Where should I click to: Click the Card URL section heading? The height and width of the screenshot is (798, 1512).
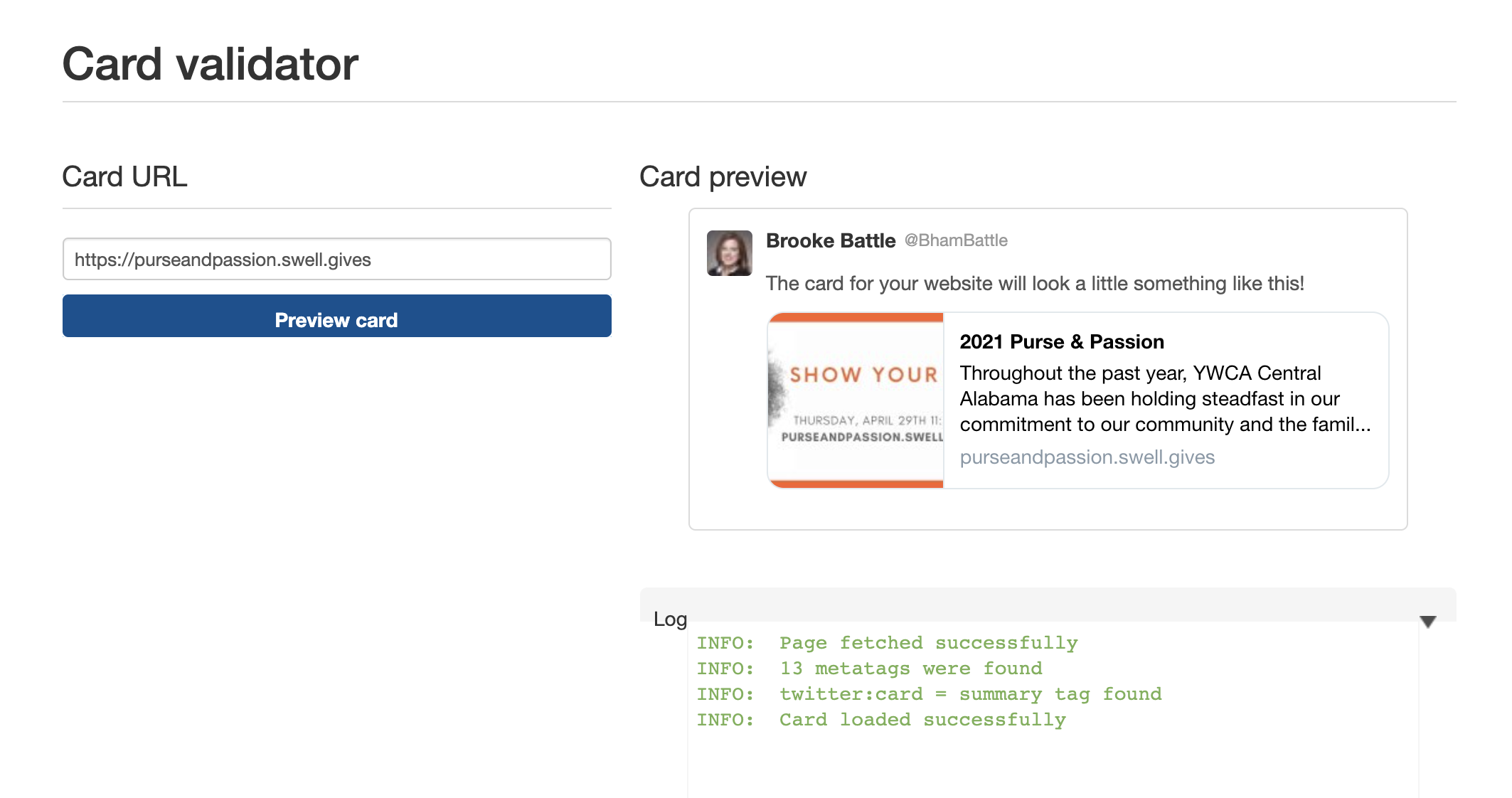124,177
